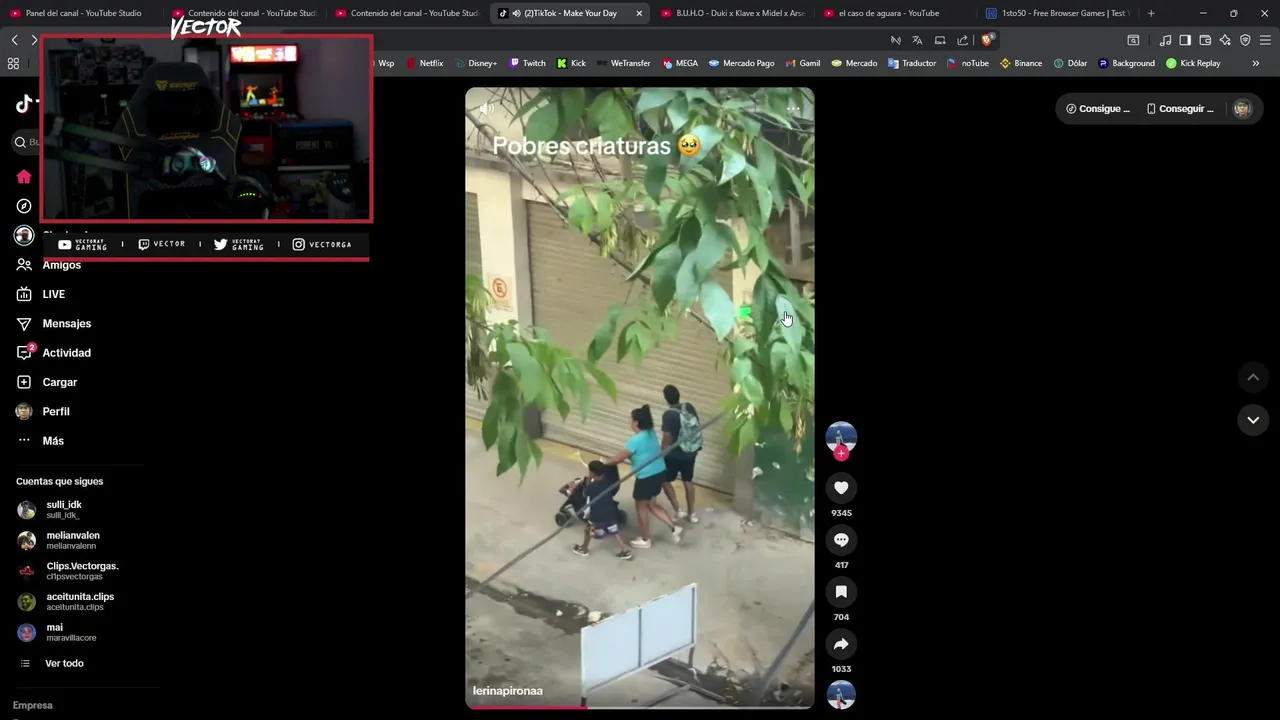Open the Leo AI sparkle icon
The image size is (1280, 720).
pos(1225,40)
